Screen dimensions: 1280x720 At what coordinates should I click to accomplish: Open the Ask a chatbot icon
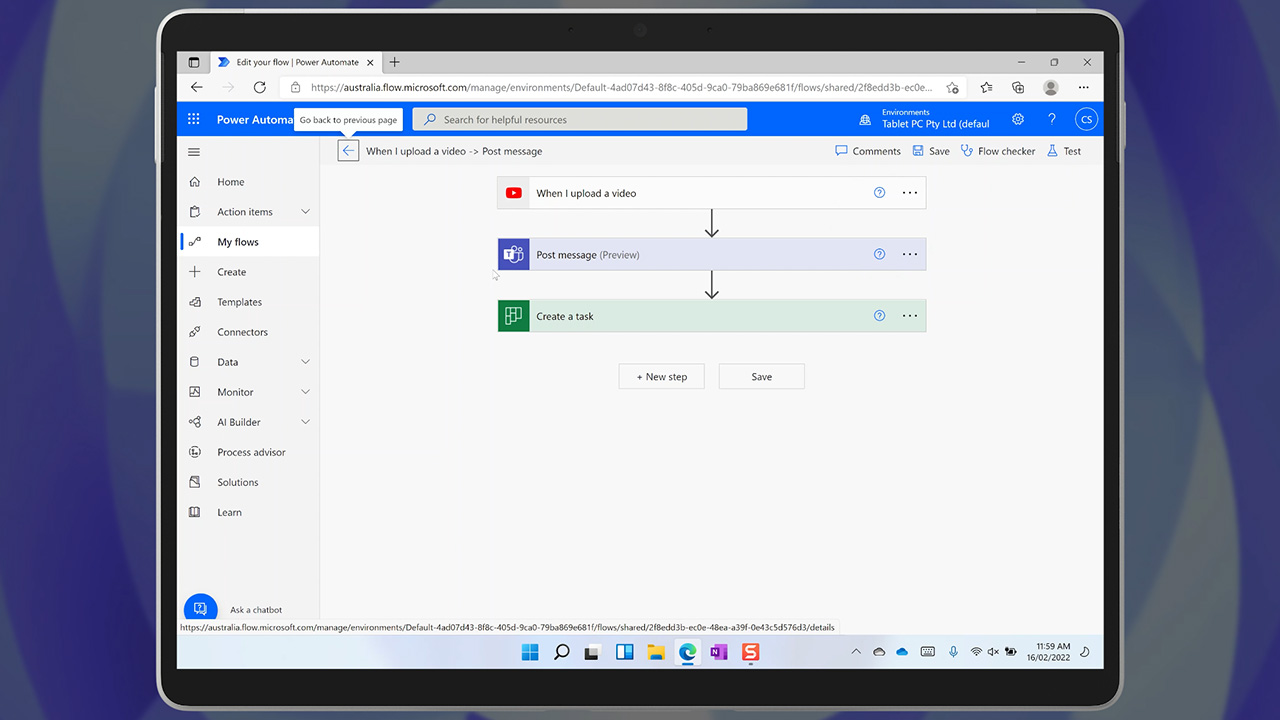(200, 609)
